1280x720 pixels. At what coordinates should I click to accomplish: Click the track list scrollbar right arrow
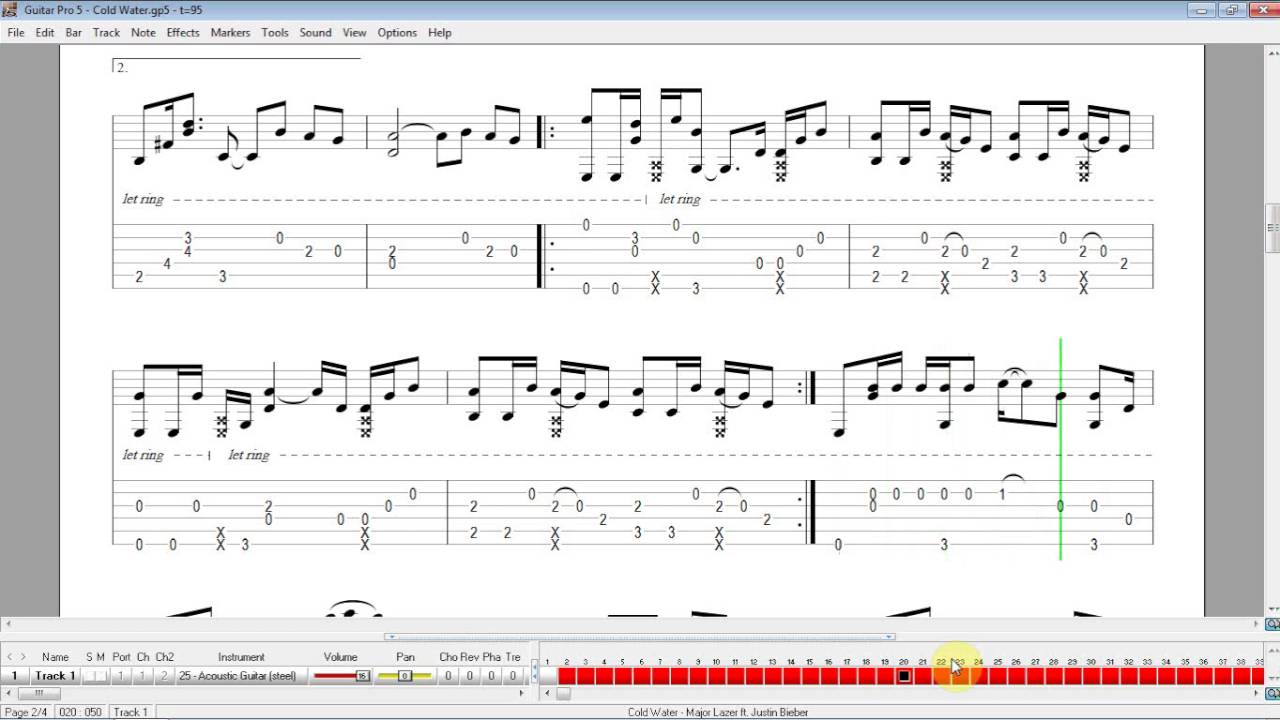coord(520,694)
